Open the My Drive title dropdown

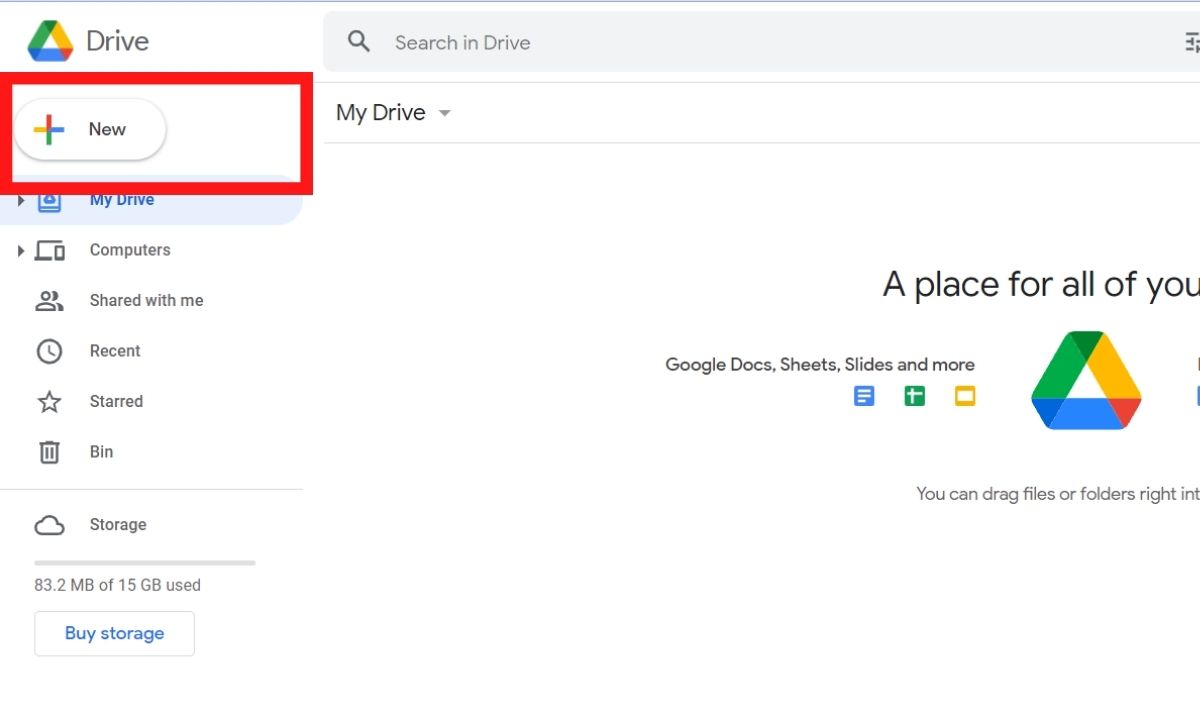(445, 113)
